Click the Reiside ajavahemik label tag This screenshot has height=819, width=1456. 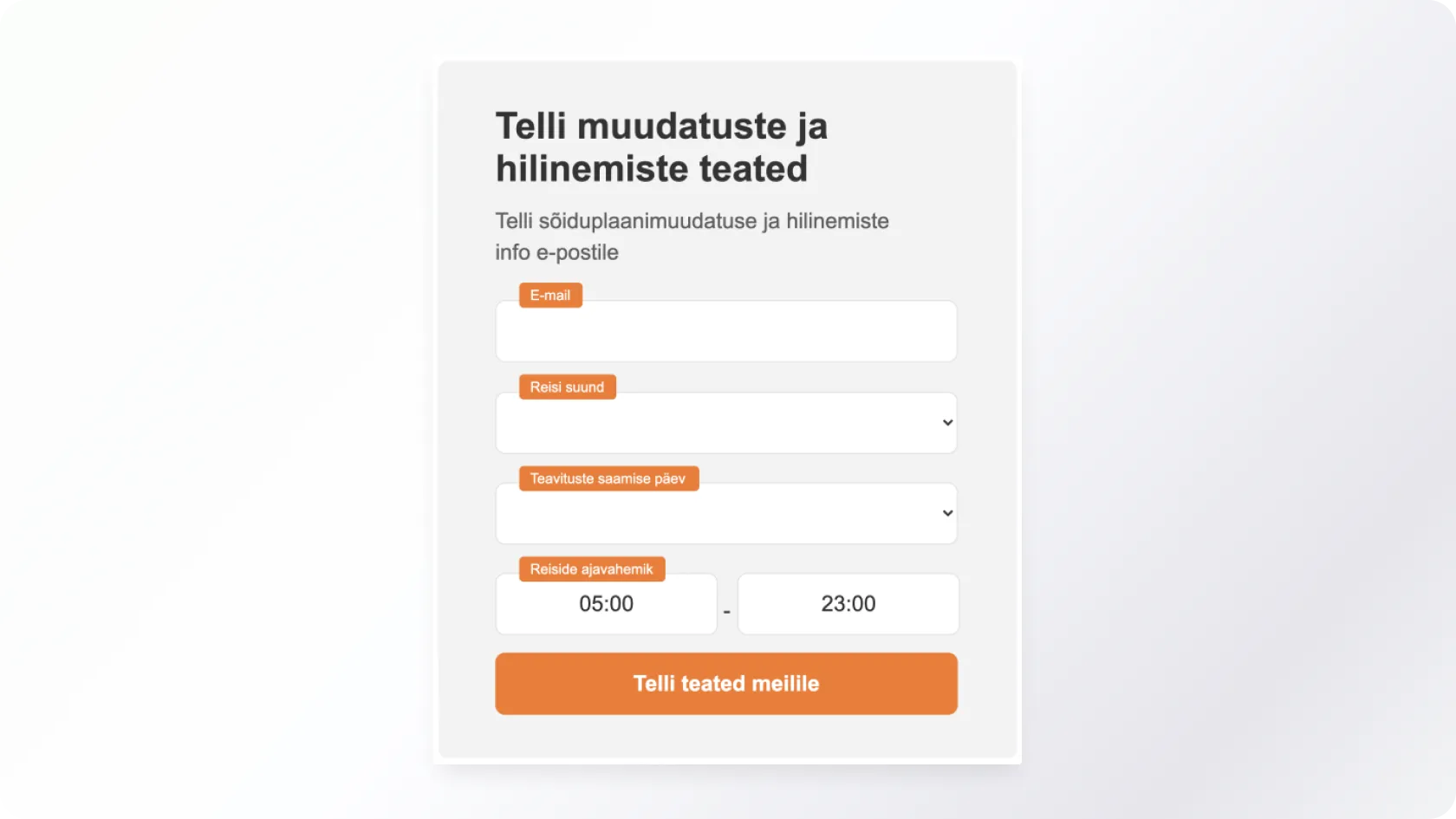pos(592,569)
